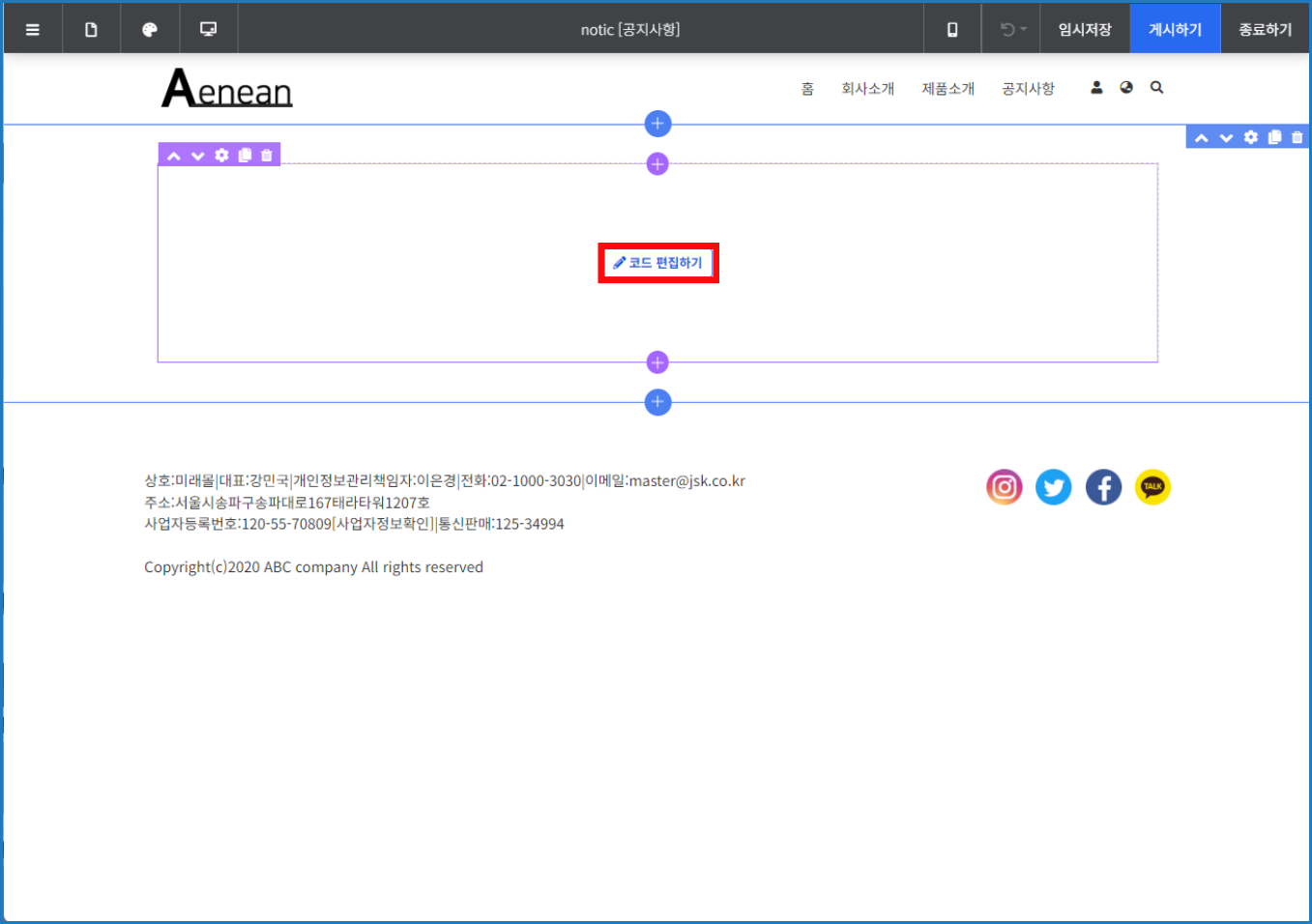This screenshot has height=924, width=1312.
Task: Move section down with purple arrow
Action: pyautogui.click(x=197, y=155)
